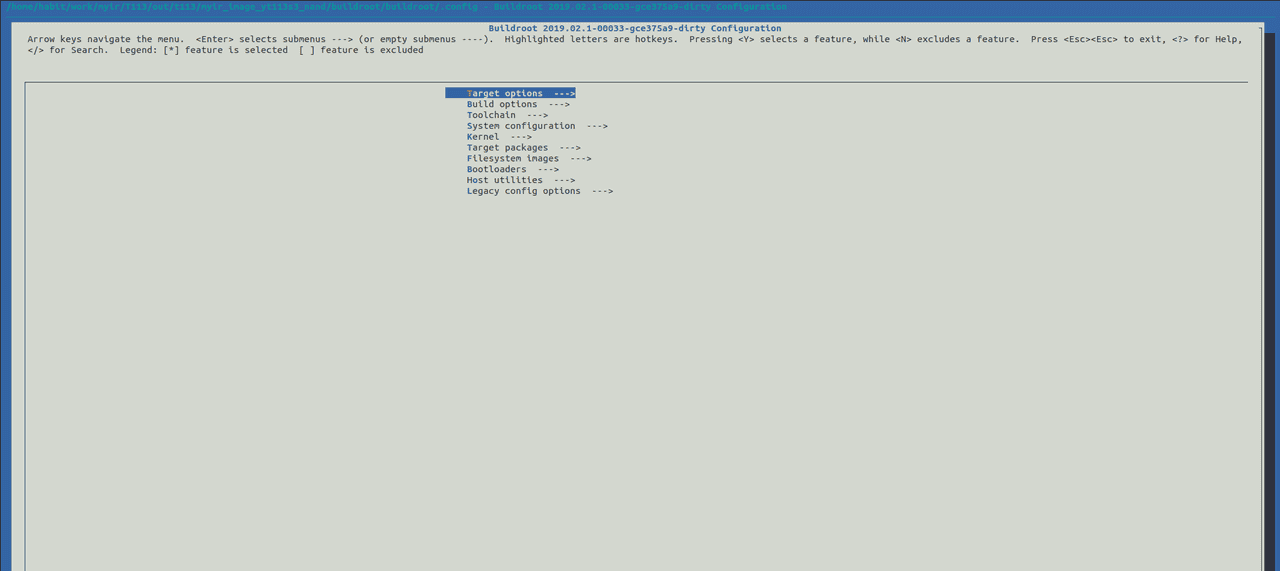
Task: Select the Kernel menu entry
Action: (x=499, y=137)
